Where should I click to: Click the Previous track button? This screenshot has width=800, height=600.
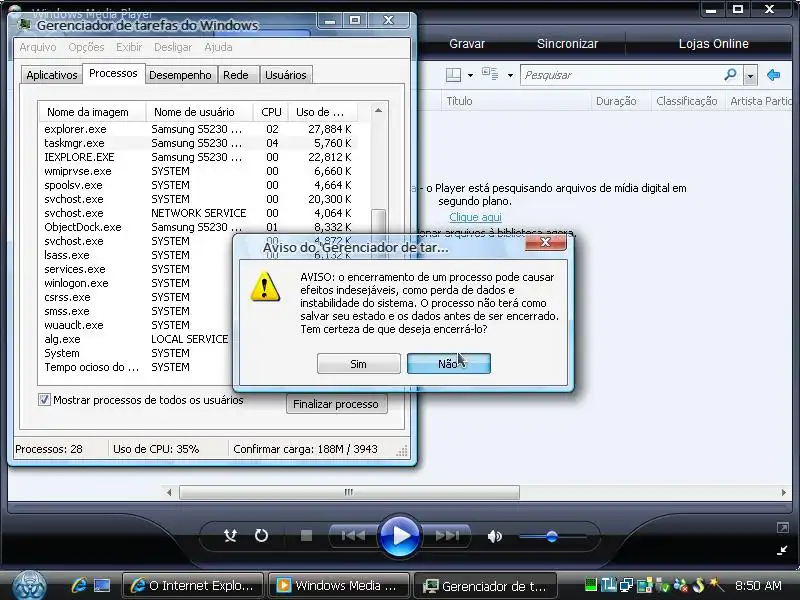[x=353, y=536]
